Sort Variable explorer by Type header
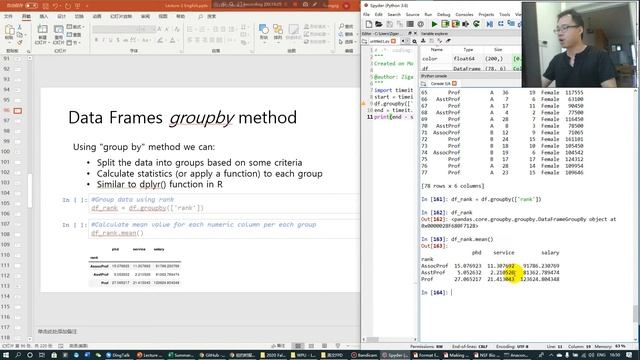The image size is (640, 360). click(468, 49)
